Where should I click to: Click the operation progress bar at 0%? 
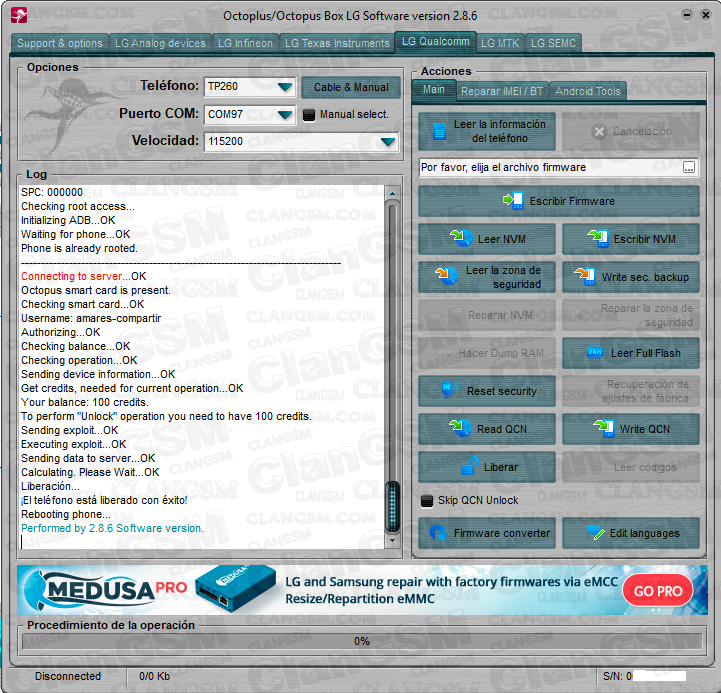pos(361,641)
